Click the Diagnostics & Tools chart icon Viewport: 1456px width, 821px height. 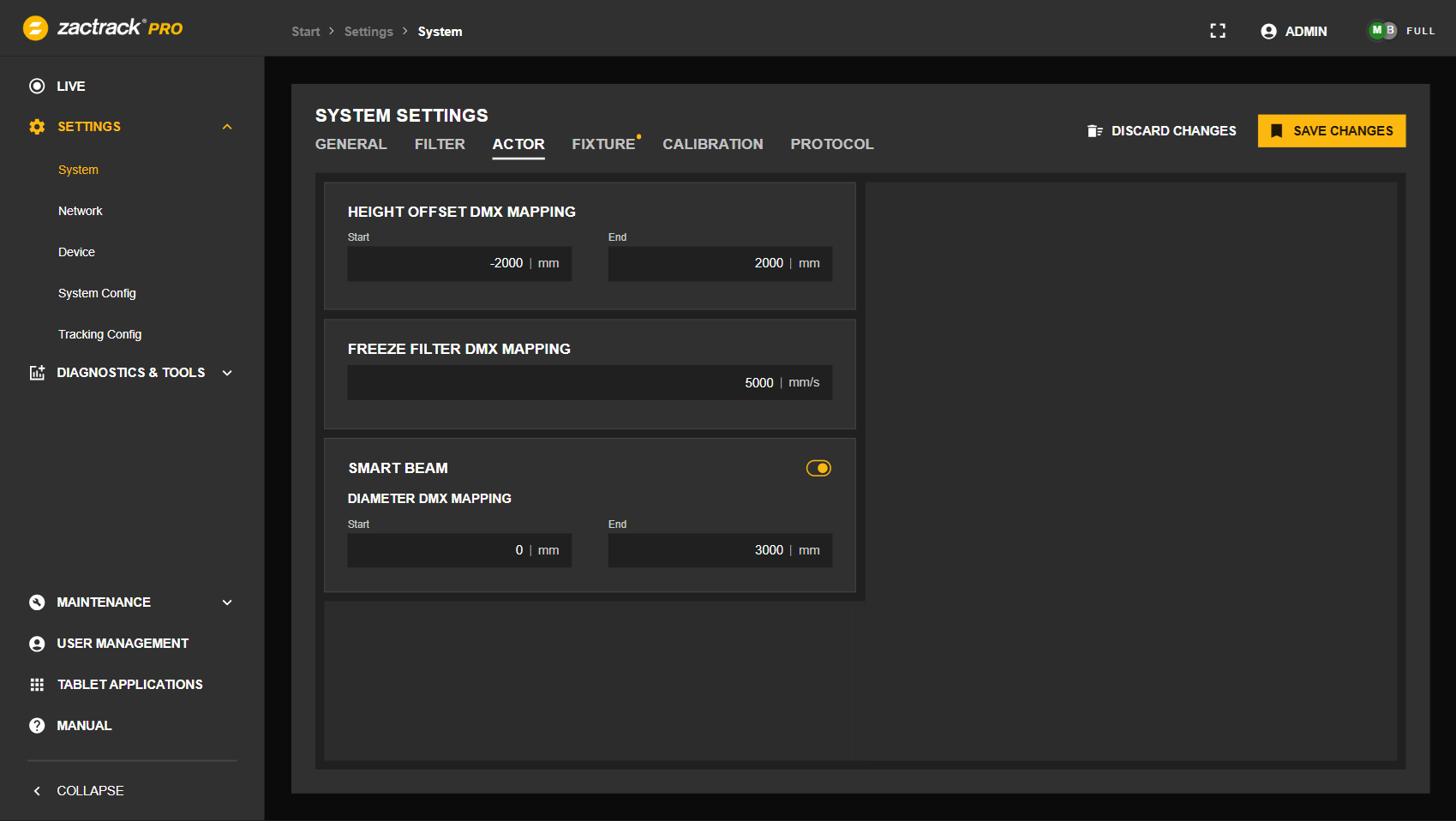(x=37, y=373)
